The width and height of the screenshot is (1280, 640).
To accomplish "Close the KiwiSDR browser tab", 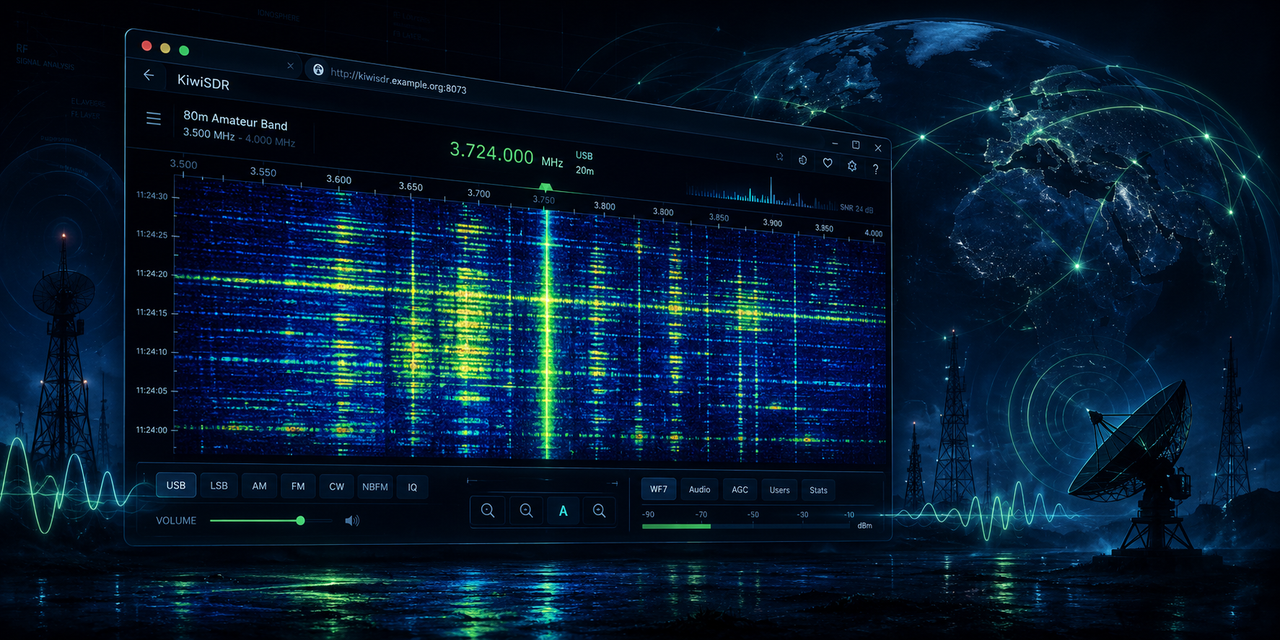I will point(291,66).
